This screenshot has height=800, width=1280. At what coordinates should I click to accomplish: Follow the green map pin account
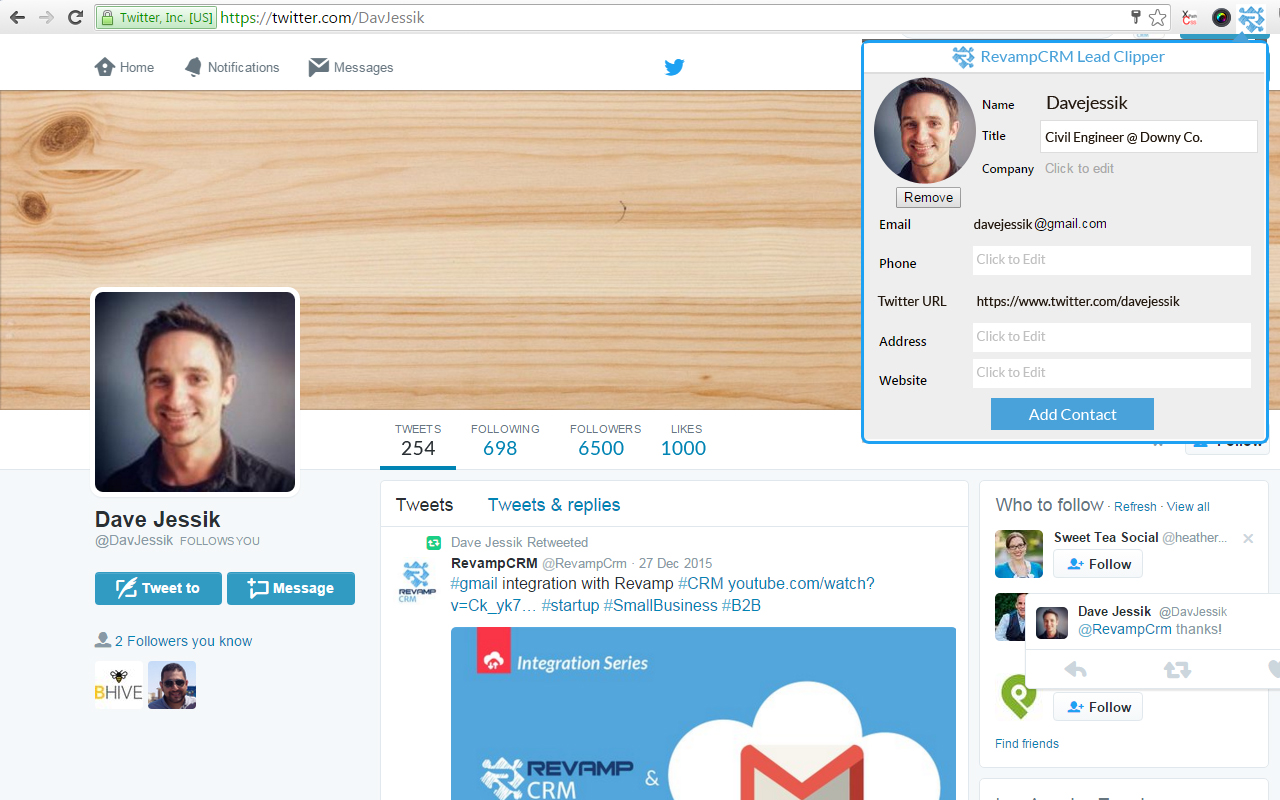coord(1098,707)
